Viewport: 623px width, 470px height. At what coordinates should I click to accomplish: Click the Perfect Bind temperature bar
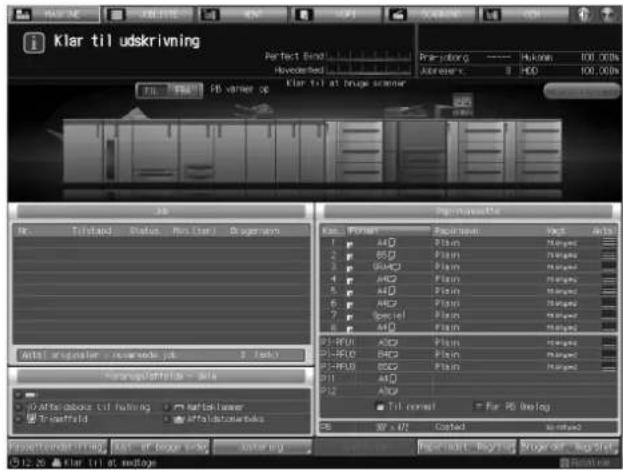point(368,56)
